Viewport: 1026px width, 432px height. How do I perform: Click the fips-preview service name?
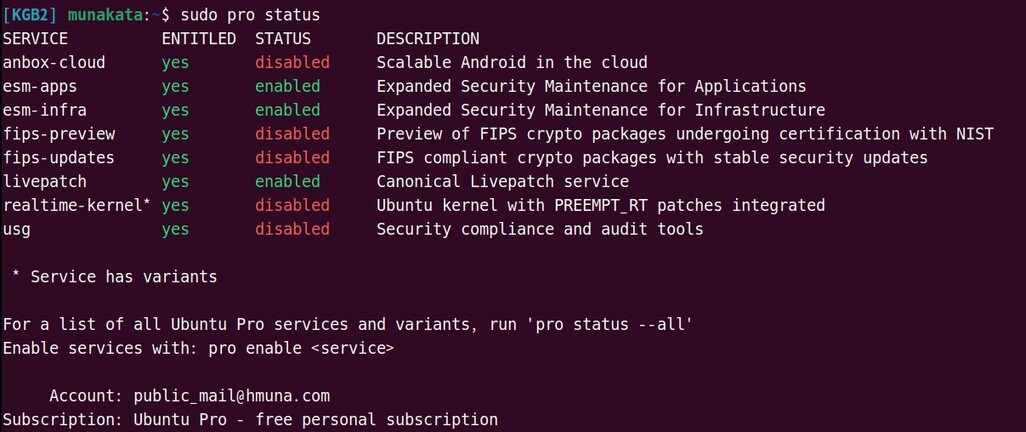coord(59,134)
